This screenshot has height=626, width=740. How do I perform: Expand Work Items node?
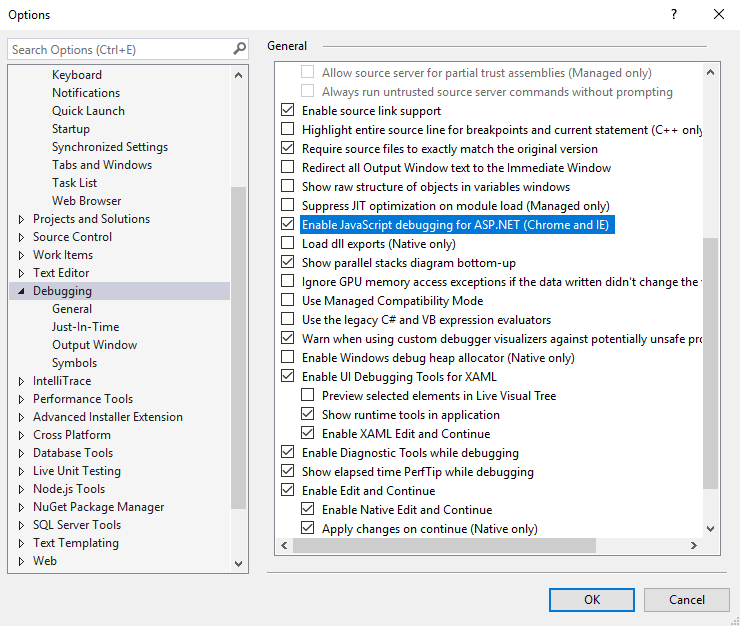click(21, 255)
